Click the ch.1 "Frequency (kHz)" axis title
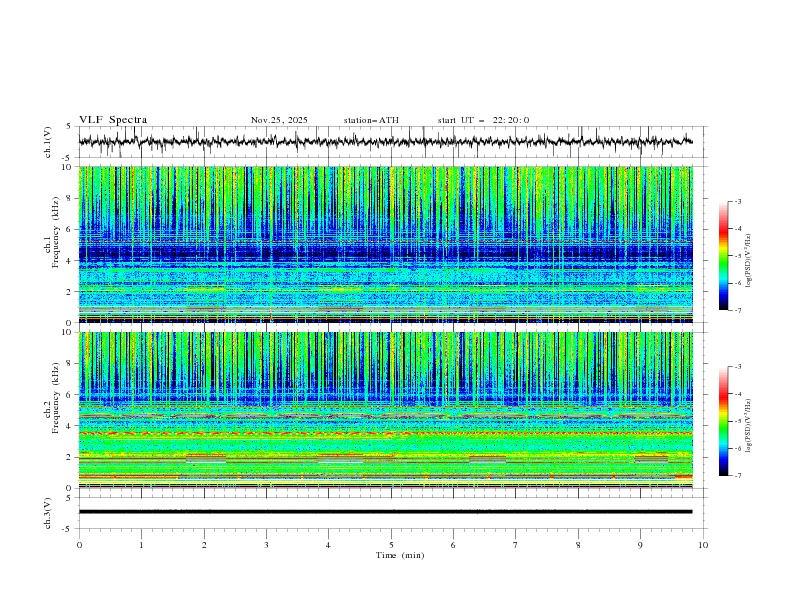This screenshot has height=612, width=792. pyautogui.click(x=55, y=231)
